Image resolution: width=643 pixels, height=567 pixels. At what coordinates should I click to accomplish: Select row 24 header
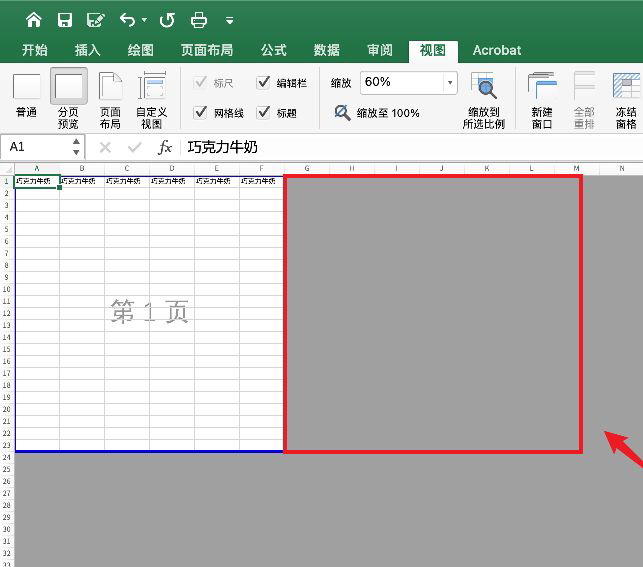tap(7, 457)
